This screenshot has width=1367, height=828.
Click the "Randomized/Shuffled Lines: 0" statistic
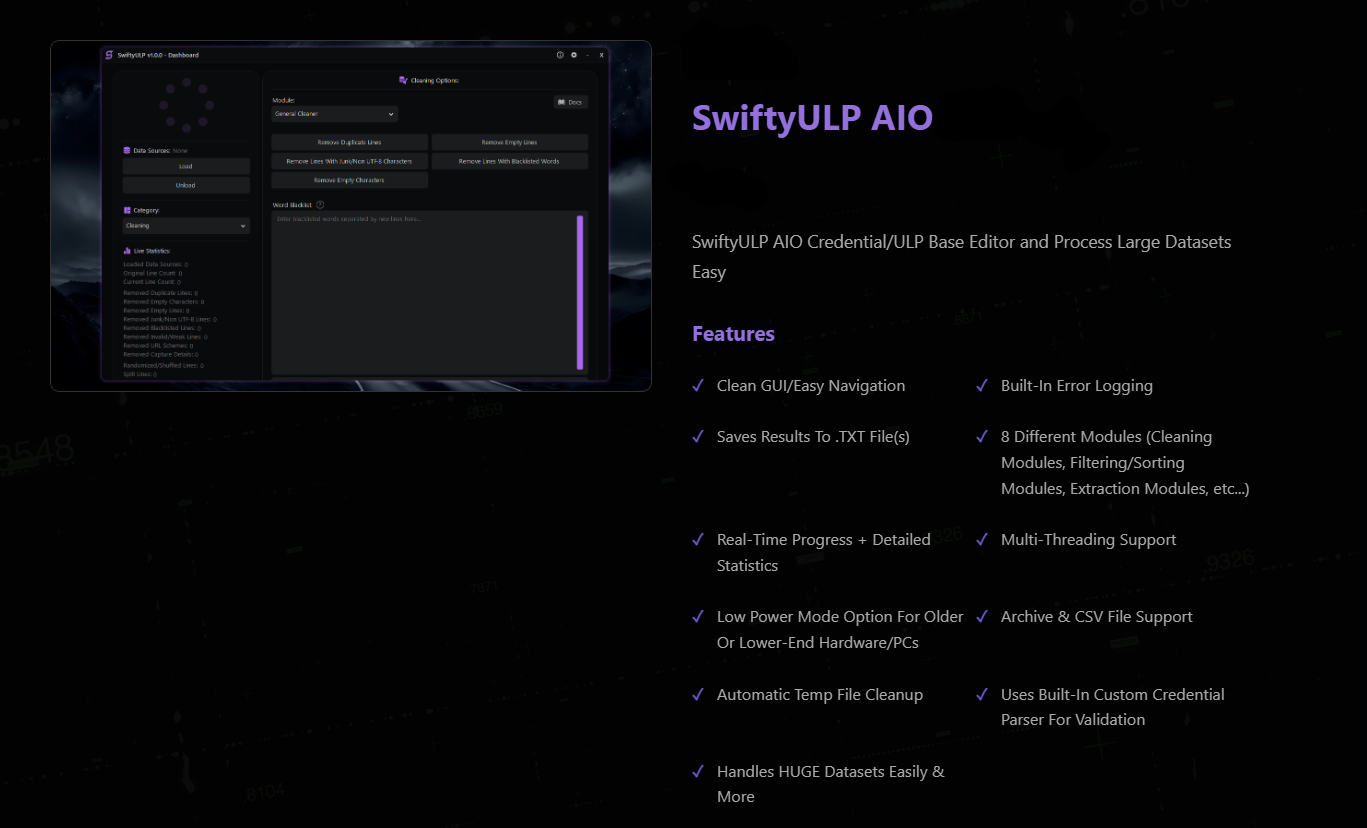(x=163, y=365)
